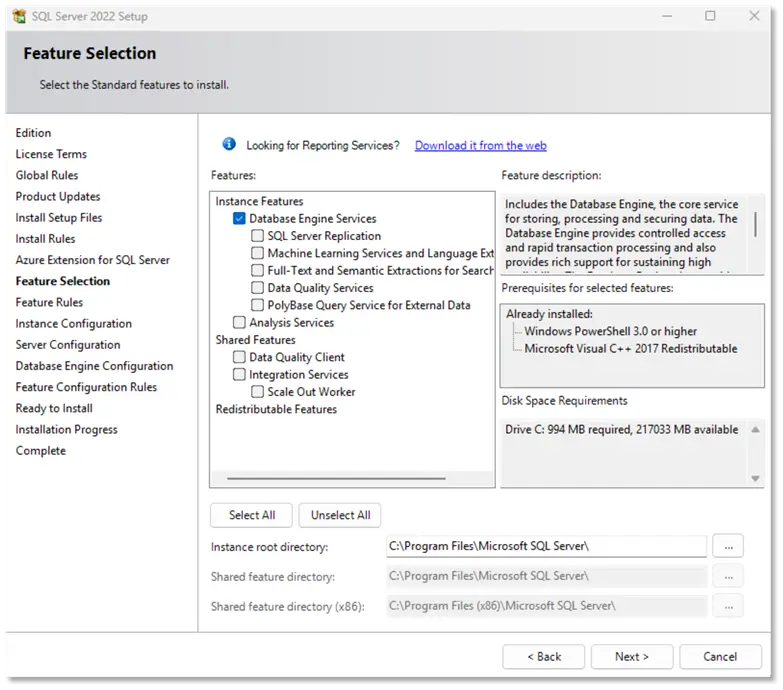Click the Drive C disk space text
Screen dimensions: 783x690
621,429
